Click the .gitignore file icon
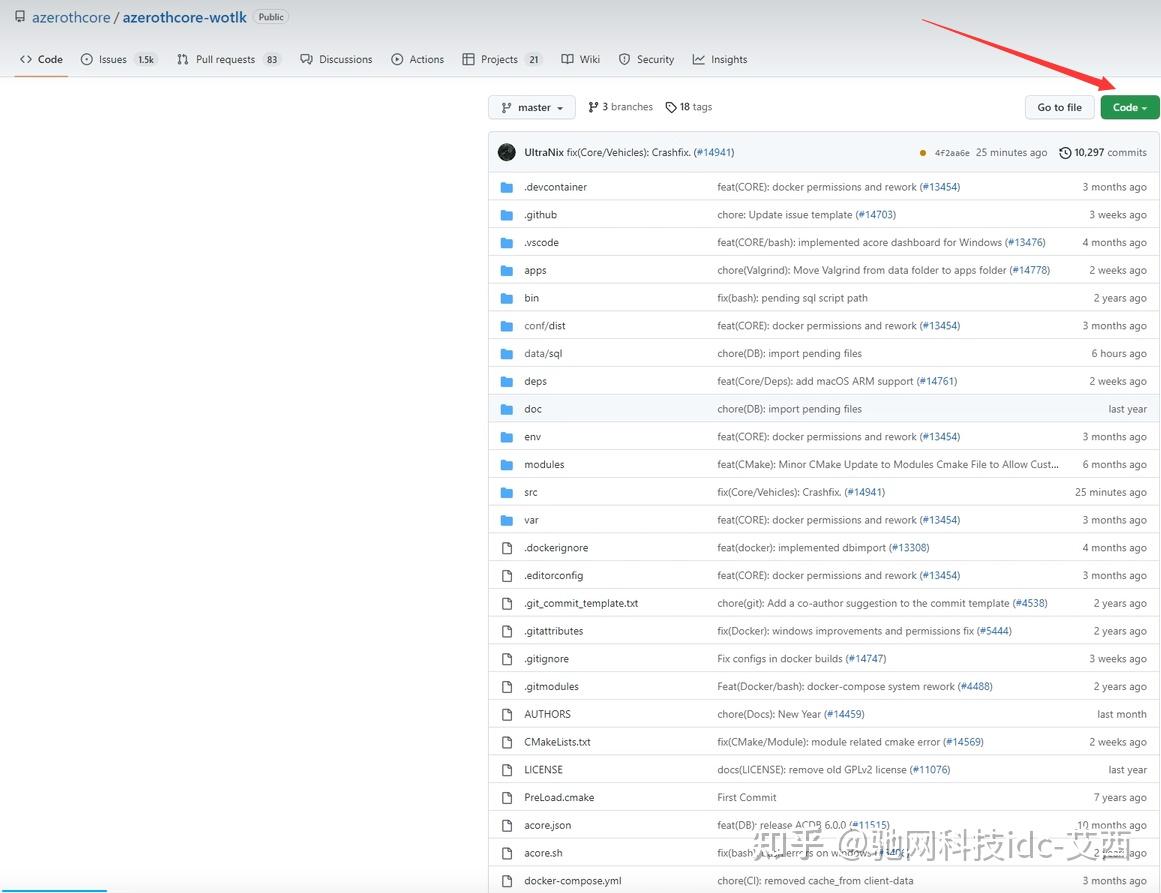1161x893 pixels. pyautogui.click(x=506, y=659)
